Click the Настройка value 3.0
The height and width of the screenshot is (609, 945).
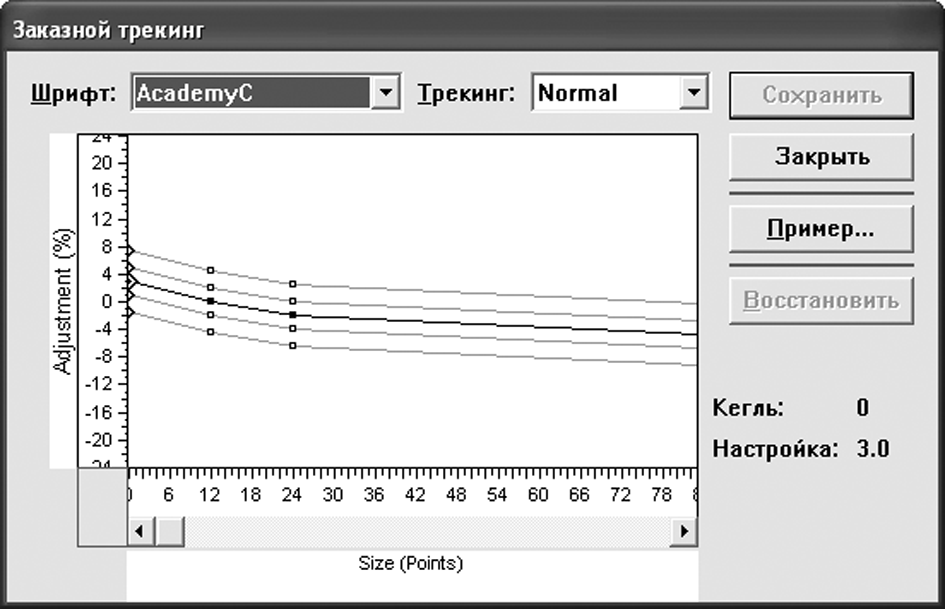coord(873,449)
